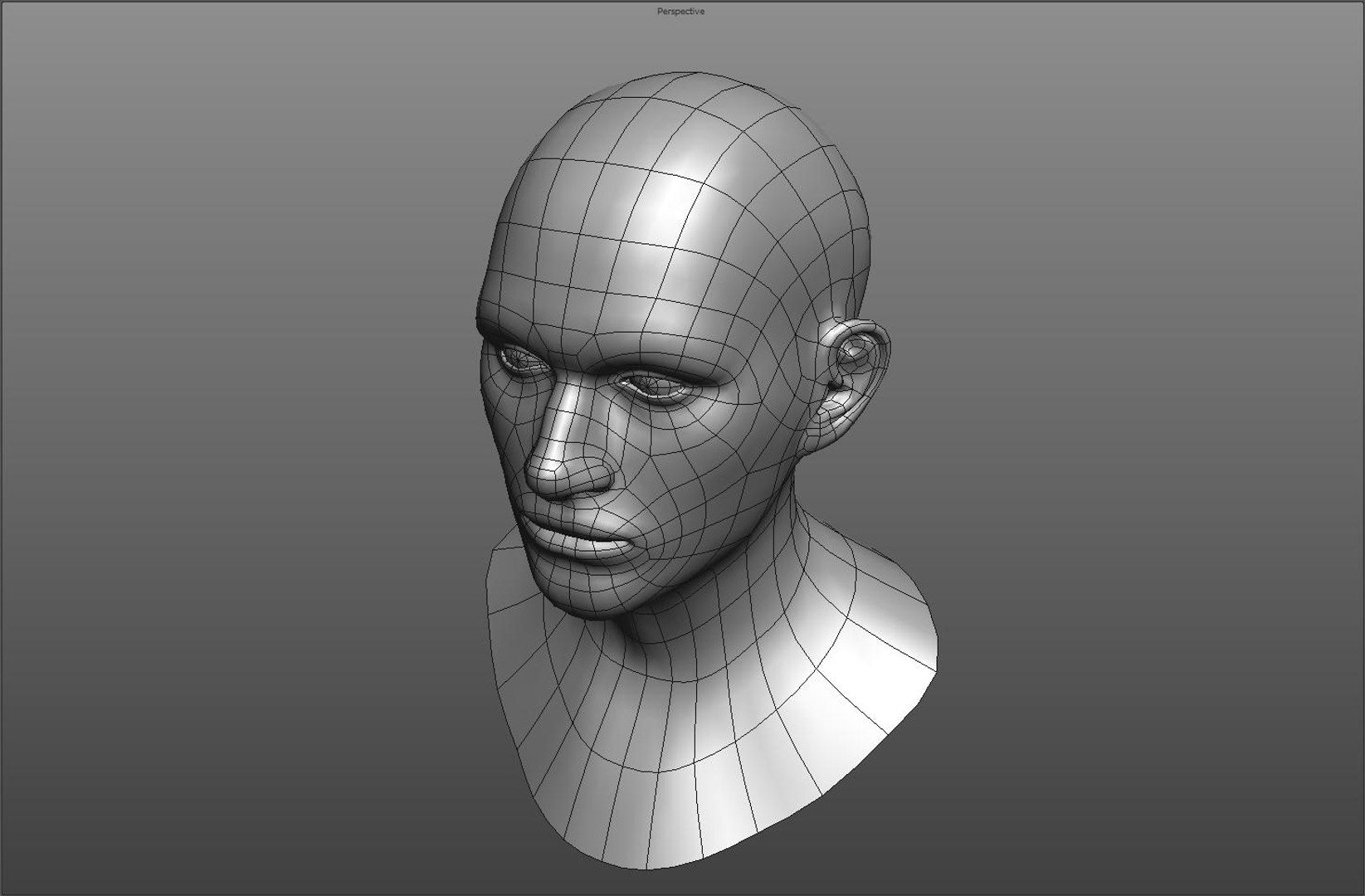Click the Perspective viewport label
The image size is (1365, 896).
680,12
